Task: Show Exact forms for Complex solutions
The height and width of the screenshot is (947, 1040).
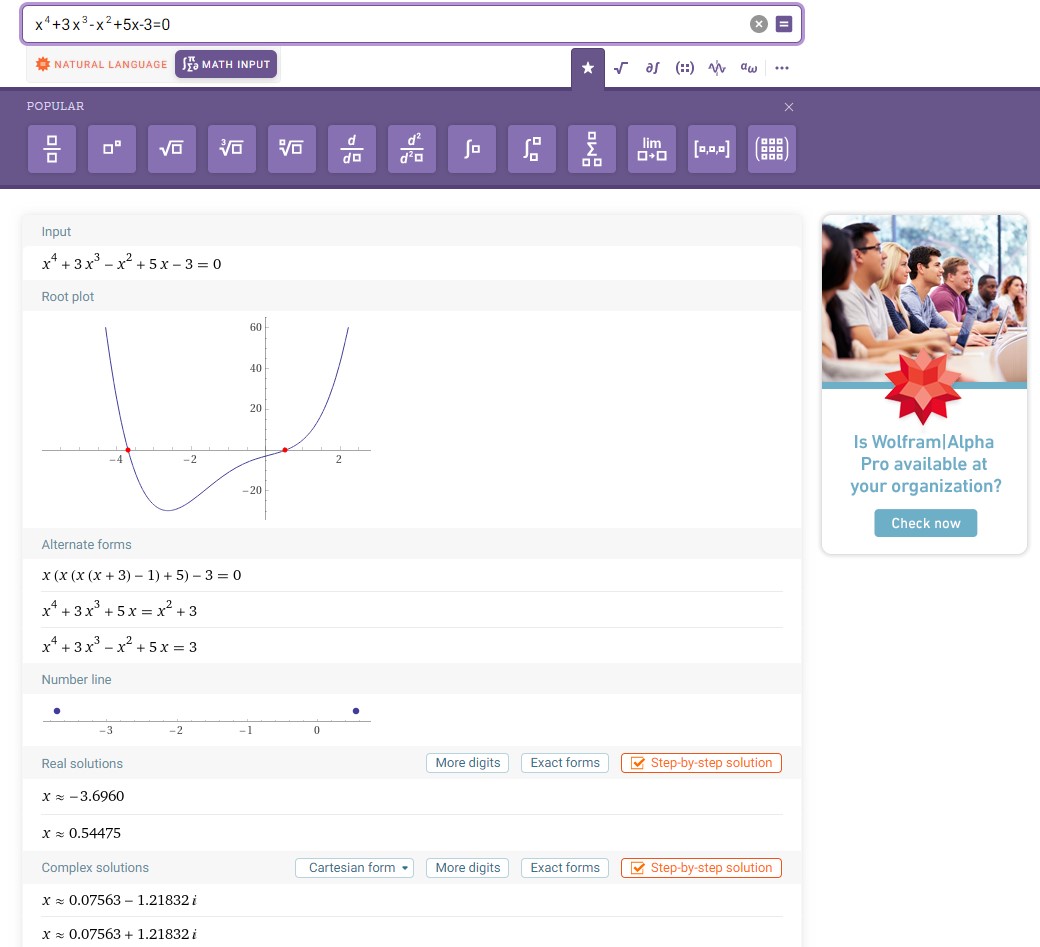Action: click(x=565, y=867)
